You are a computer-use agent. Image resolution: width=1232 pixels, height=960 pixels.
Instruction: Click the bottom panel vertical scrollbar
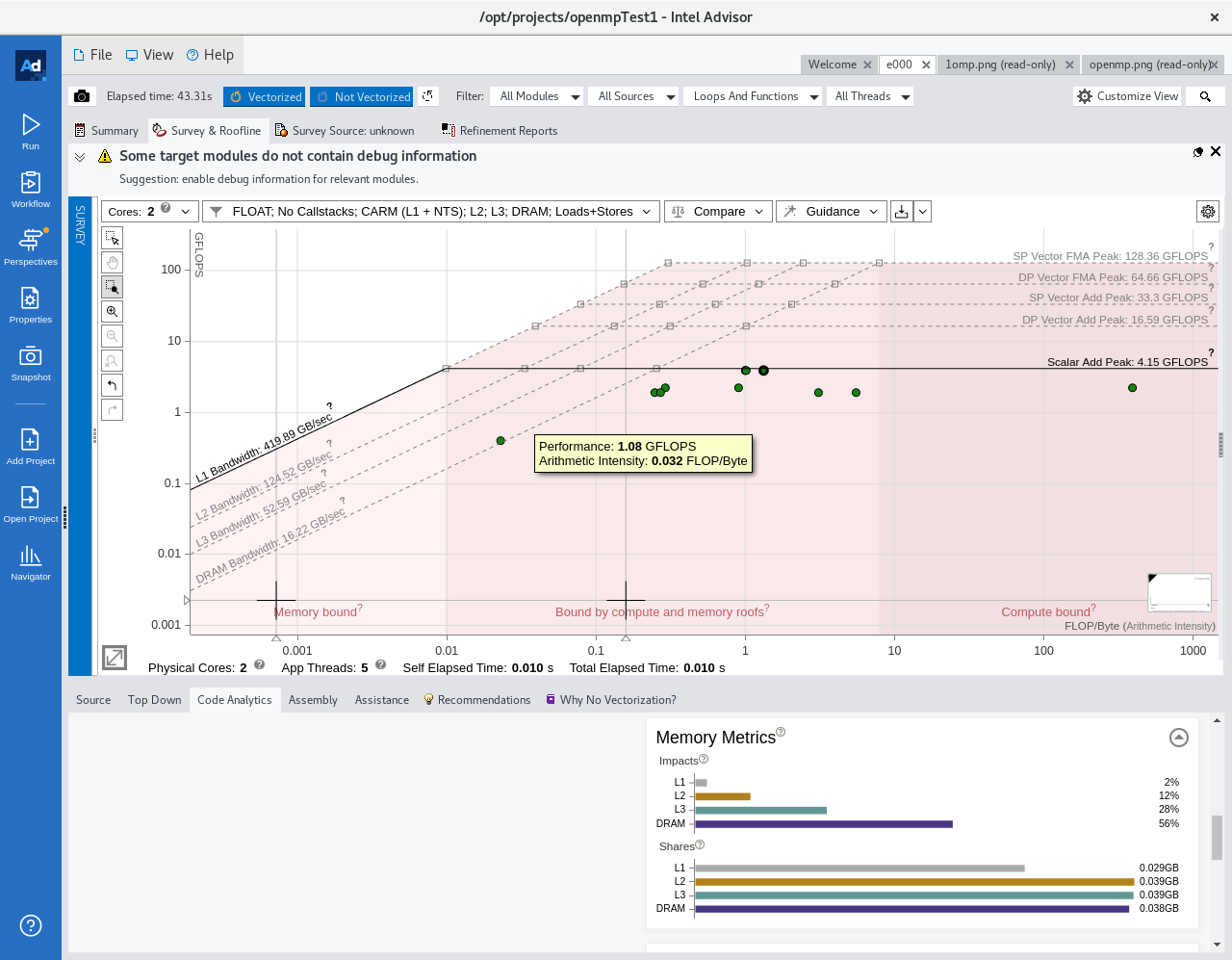pos(1217,837)
